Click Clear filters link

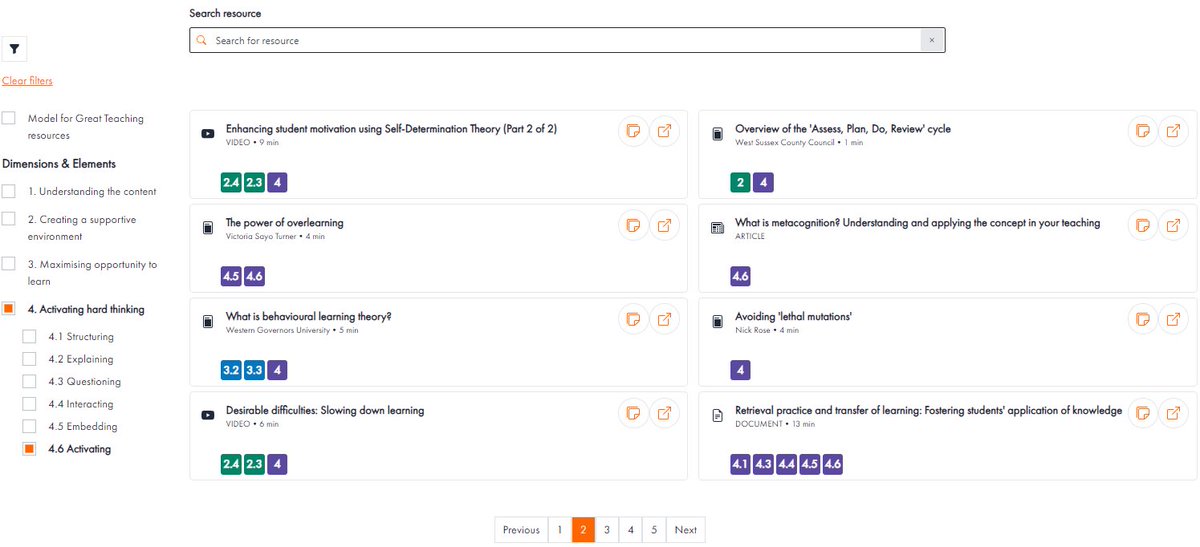27,81
